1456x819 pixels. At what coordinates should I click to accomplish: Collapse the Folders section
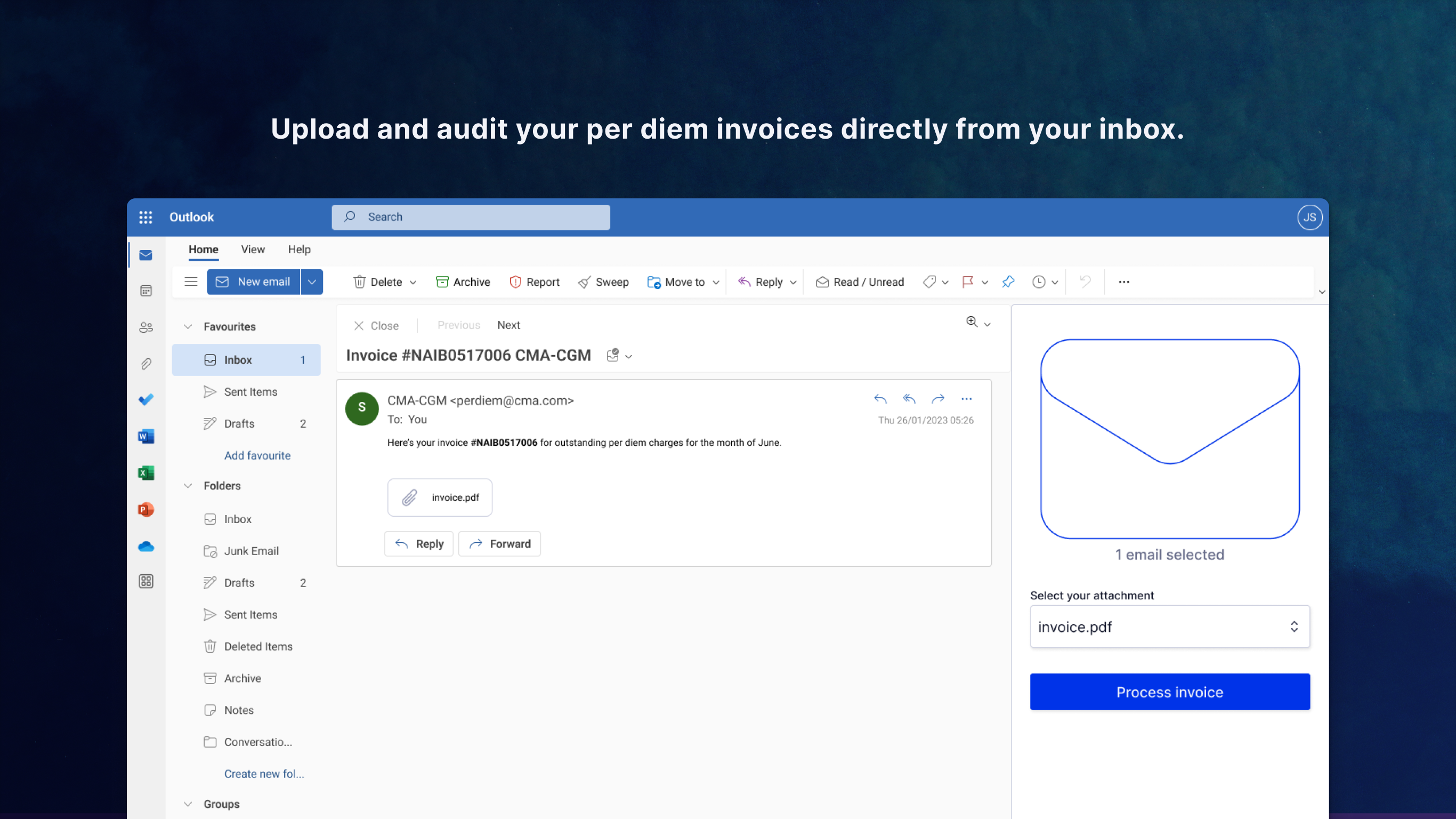188,486
